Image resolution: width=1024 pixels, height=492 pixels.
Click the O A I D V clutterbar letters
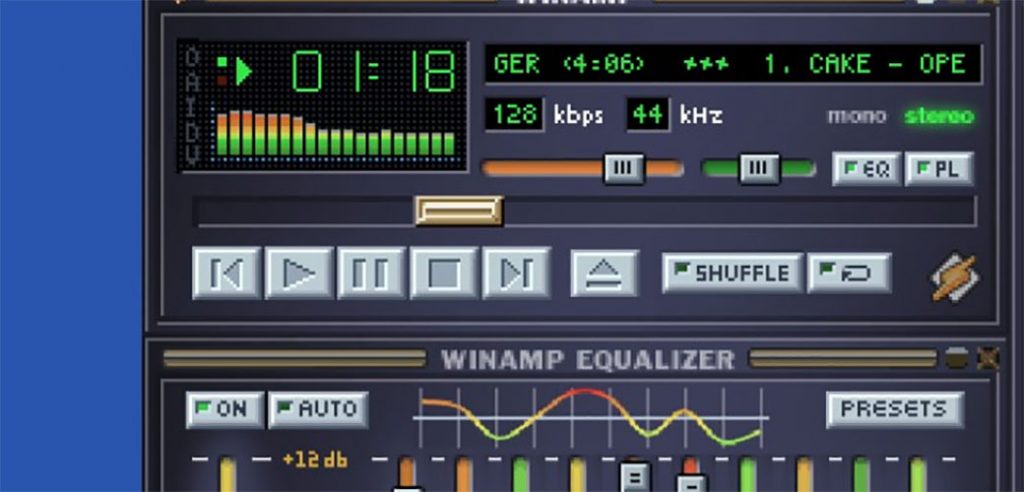tap(191, 106)
